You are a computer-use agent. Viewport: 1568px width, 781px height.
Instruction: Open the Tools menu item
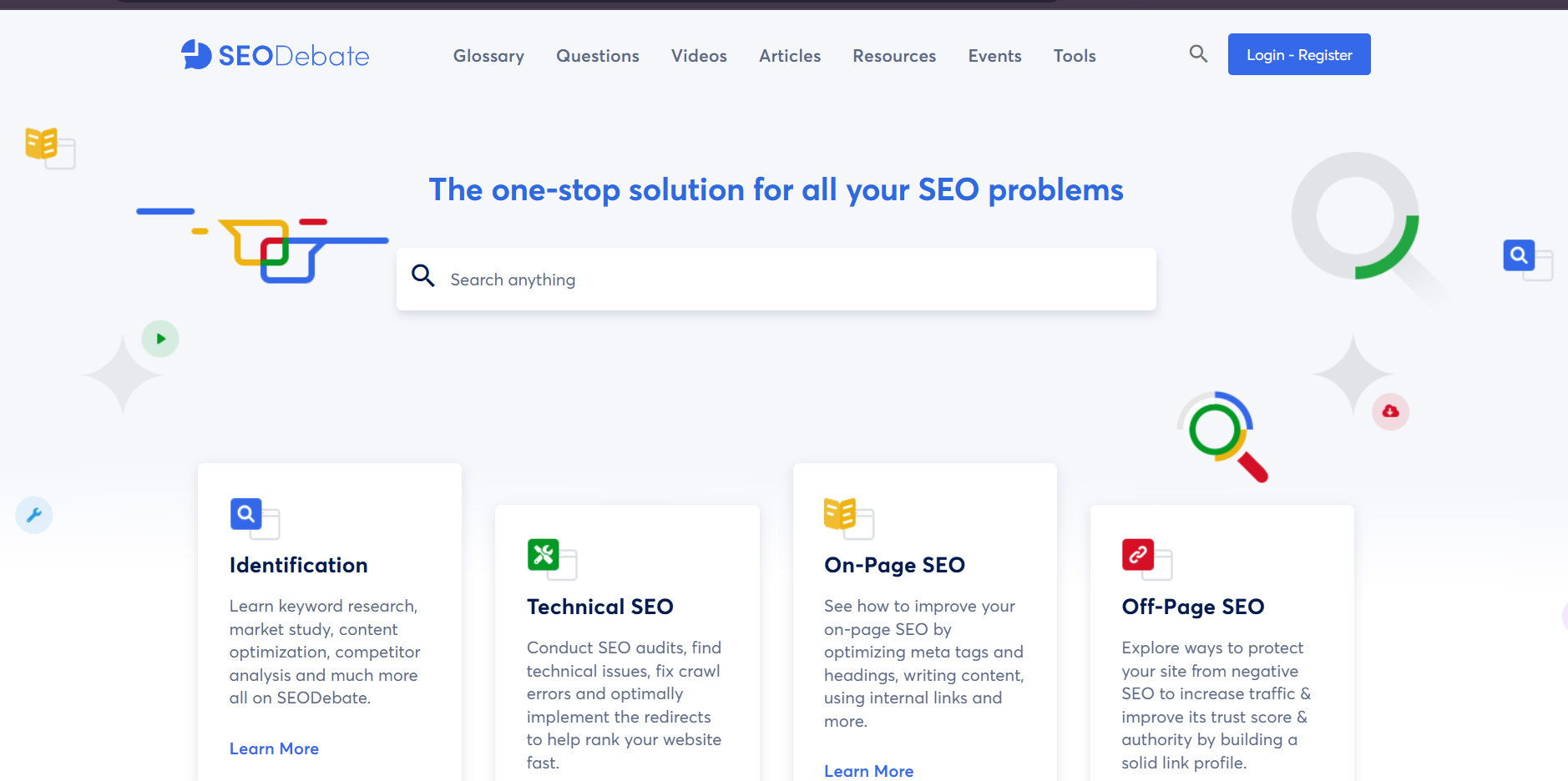(x=1075, y=56)
